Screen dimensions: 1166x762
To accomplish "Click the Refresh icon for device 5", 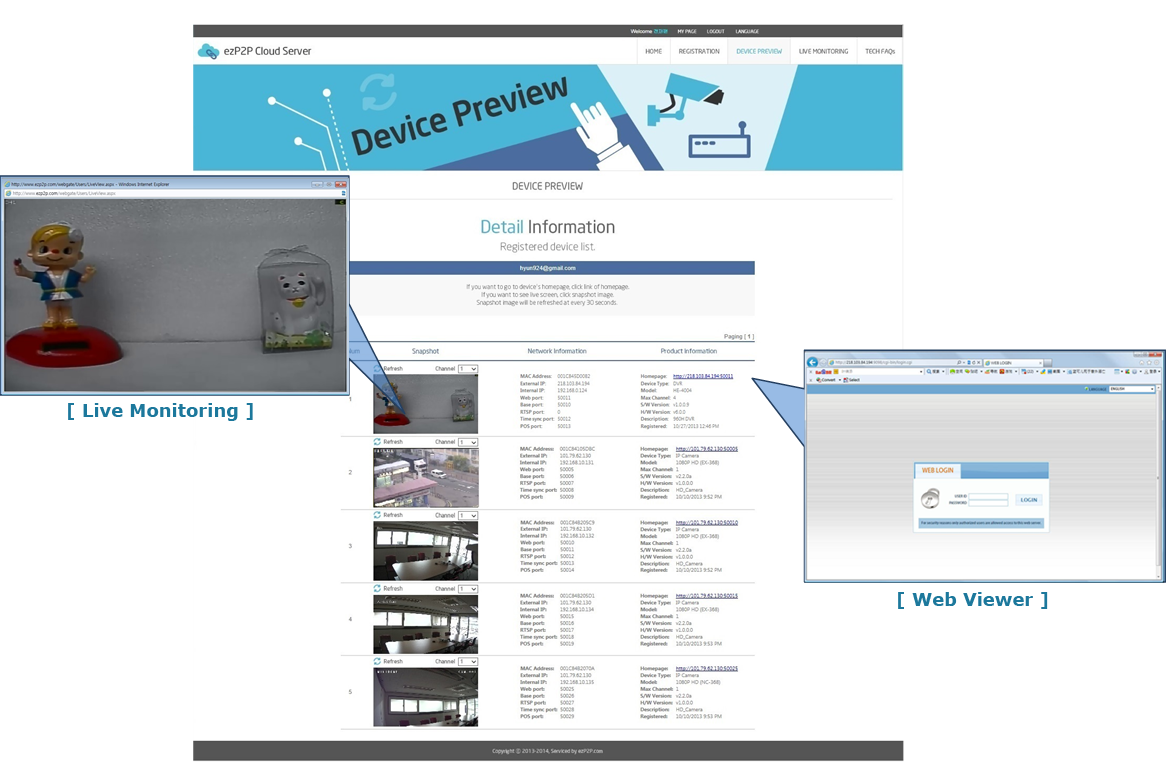I will pyautogui.click(x=377, y=661).
